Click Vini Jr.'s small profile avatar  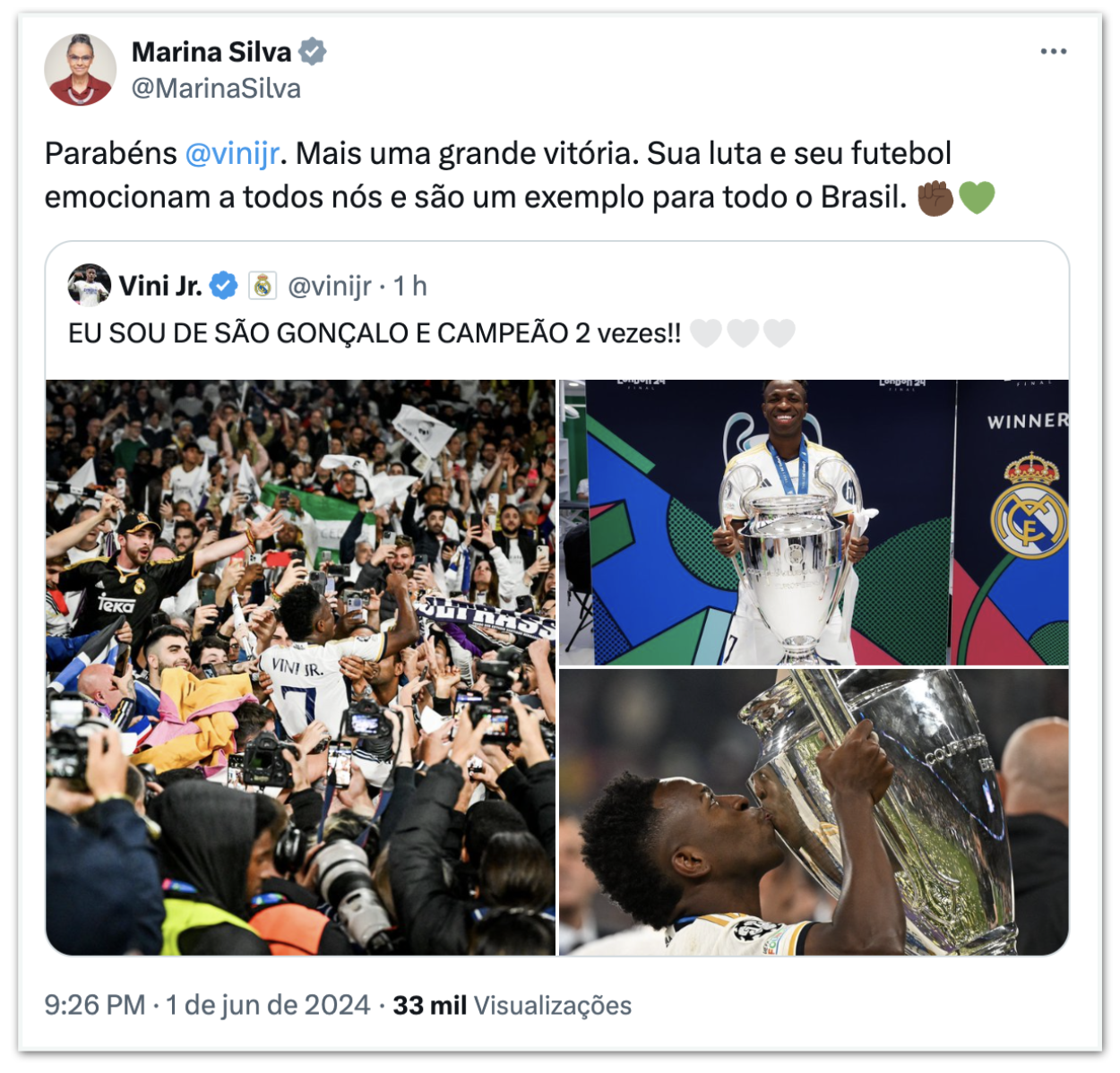(89, 286)
